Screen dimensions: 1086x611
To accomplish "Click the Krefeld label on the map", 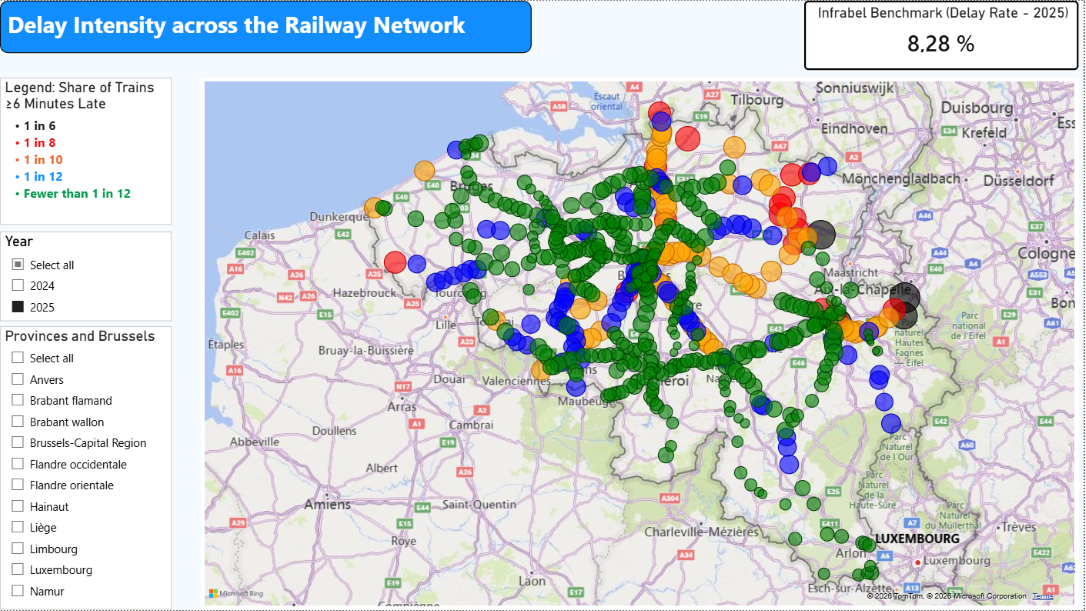I will pos(983,132).
